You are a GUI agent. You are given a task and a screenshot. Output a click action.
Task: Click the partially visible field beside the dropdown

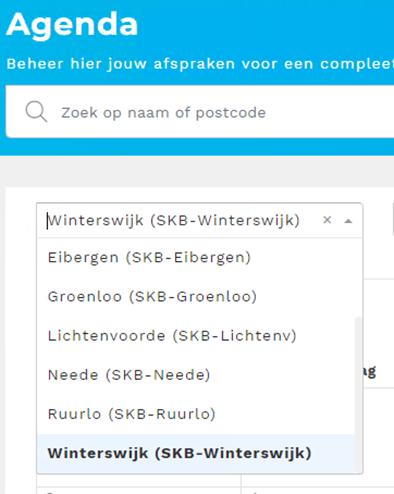coord(393,220)
